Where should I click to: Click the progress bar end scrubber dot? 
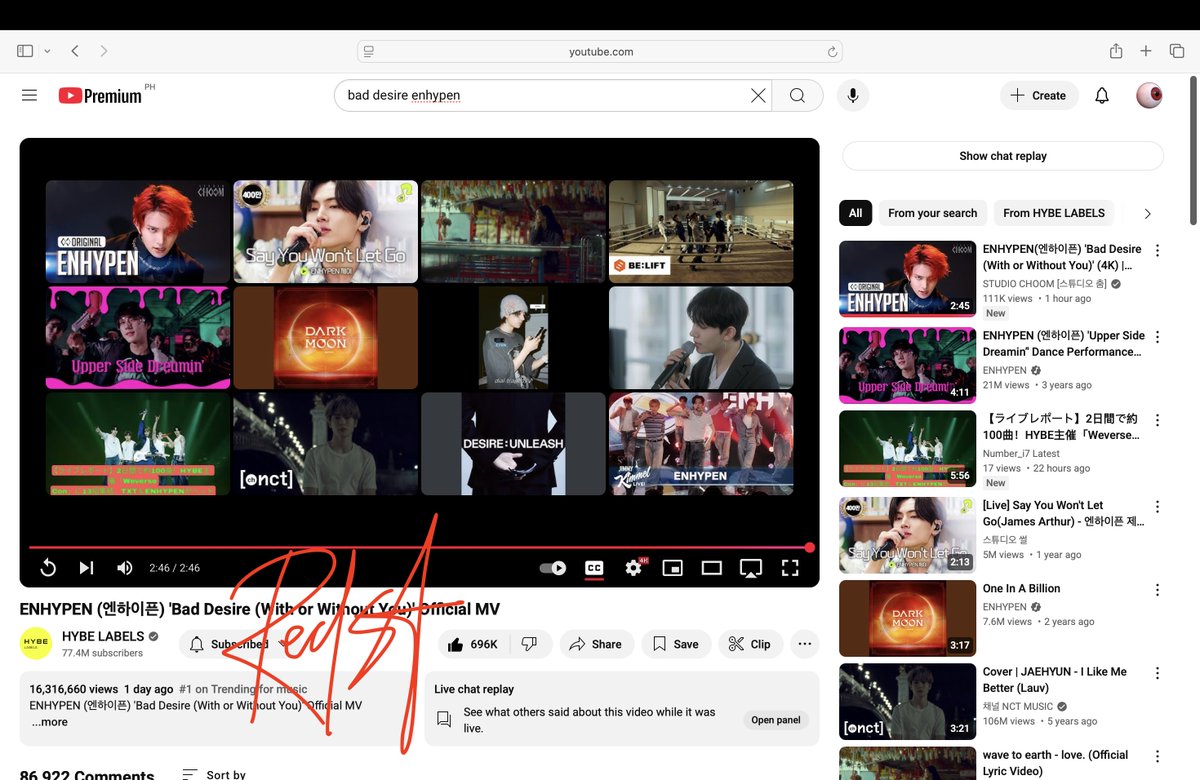pyautogui.click(x=809, y=547)
